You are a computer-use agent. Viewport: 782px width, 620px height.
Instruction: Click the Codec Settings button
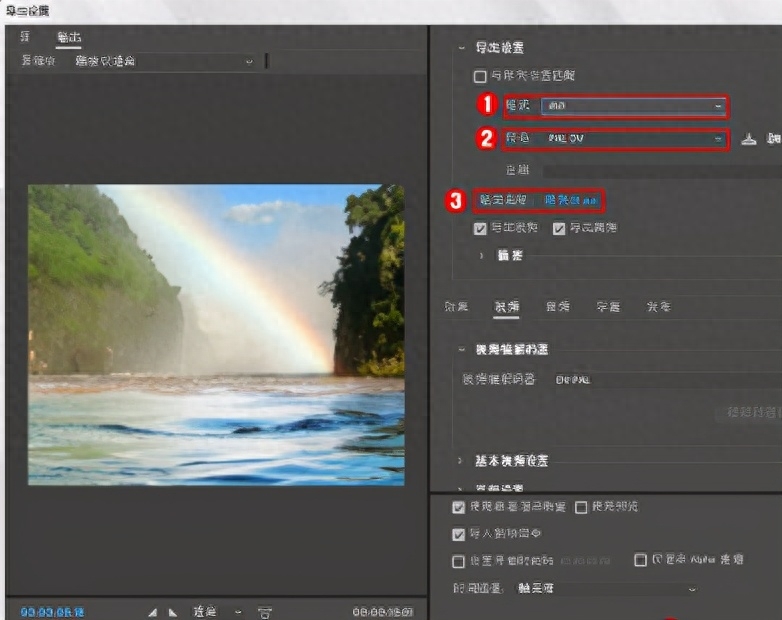point(750,413)
